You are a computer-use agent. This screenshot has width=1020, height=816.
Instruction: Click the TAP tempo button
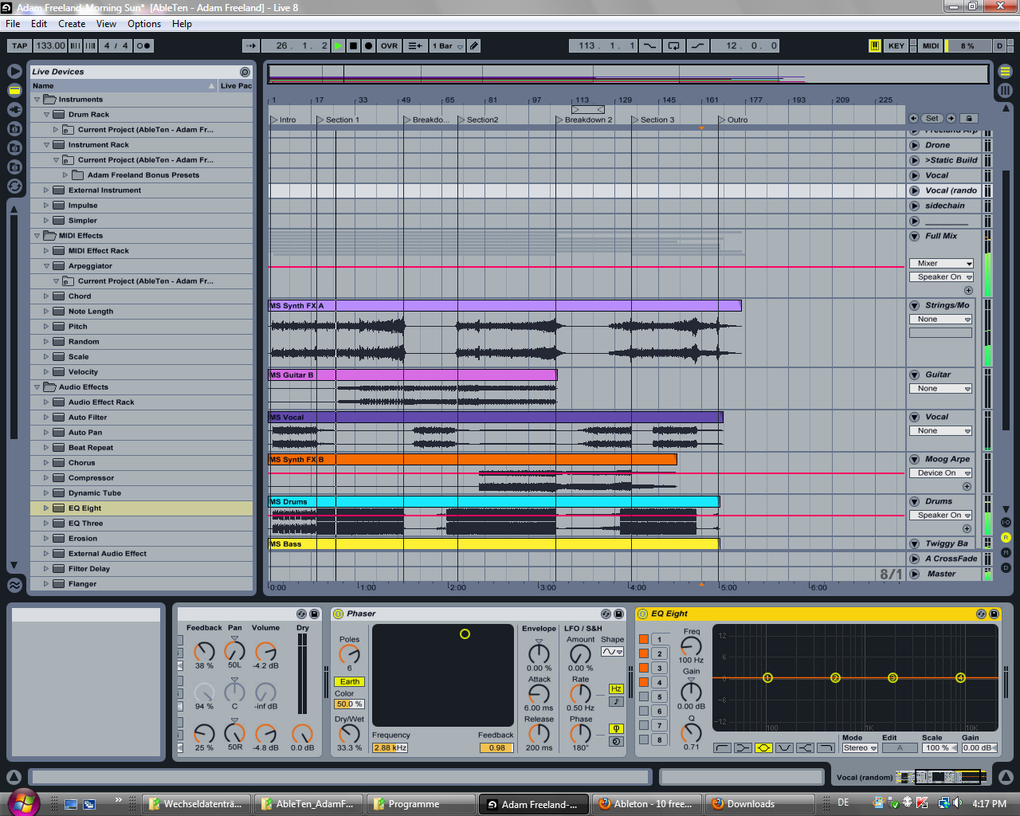coord(19,46)
